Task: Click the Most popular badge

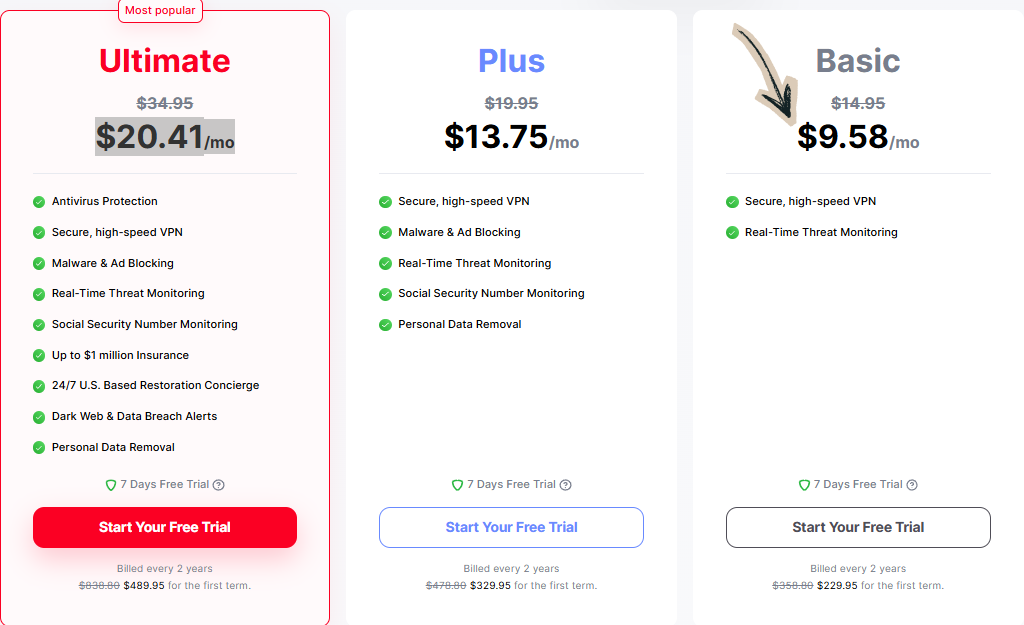Action: [x=160, y=10]
